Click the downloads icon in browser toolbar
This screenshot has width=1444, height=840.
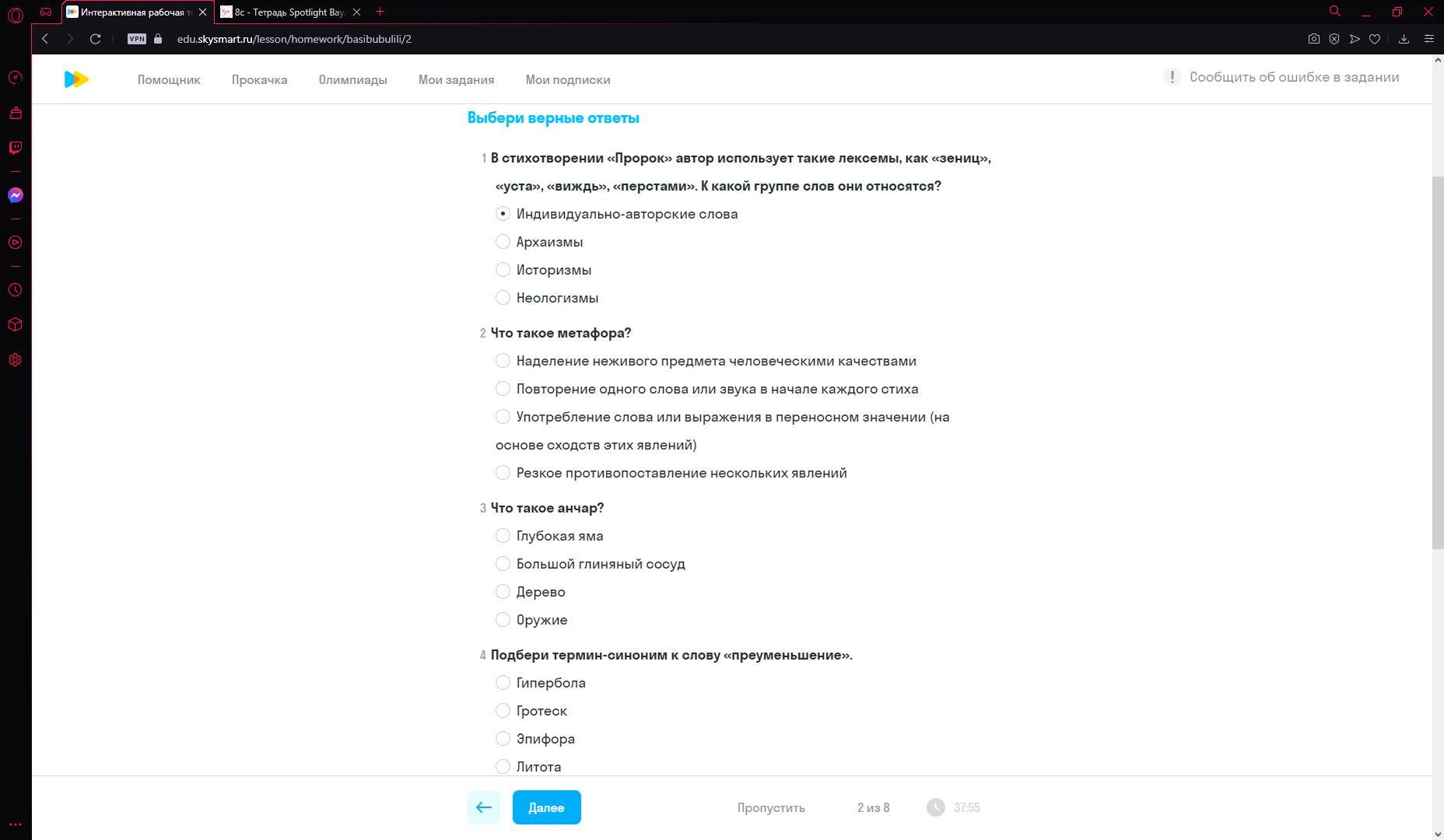tap(1404, 39)
